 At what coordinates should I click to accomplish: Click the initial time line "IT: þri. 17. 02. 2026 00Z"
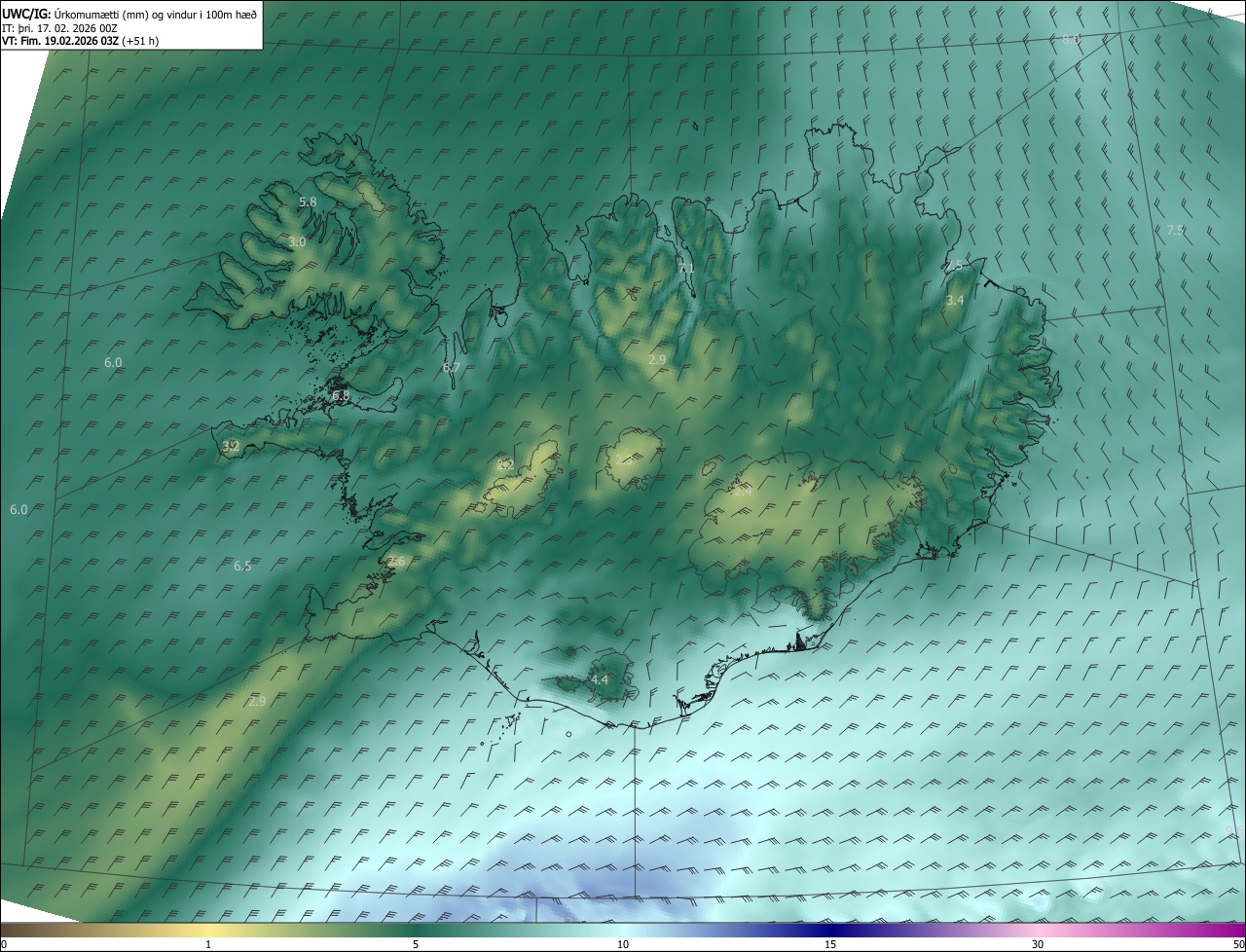(60, 28)
